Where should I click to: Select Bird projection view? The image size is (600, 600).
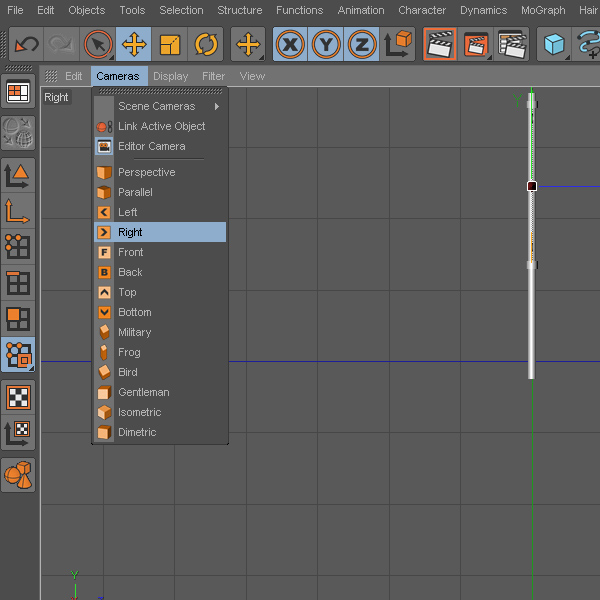click(160, 372)
